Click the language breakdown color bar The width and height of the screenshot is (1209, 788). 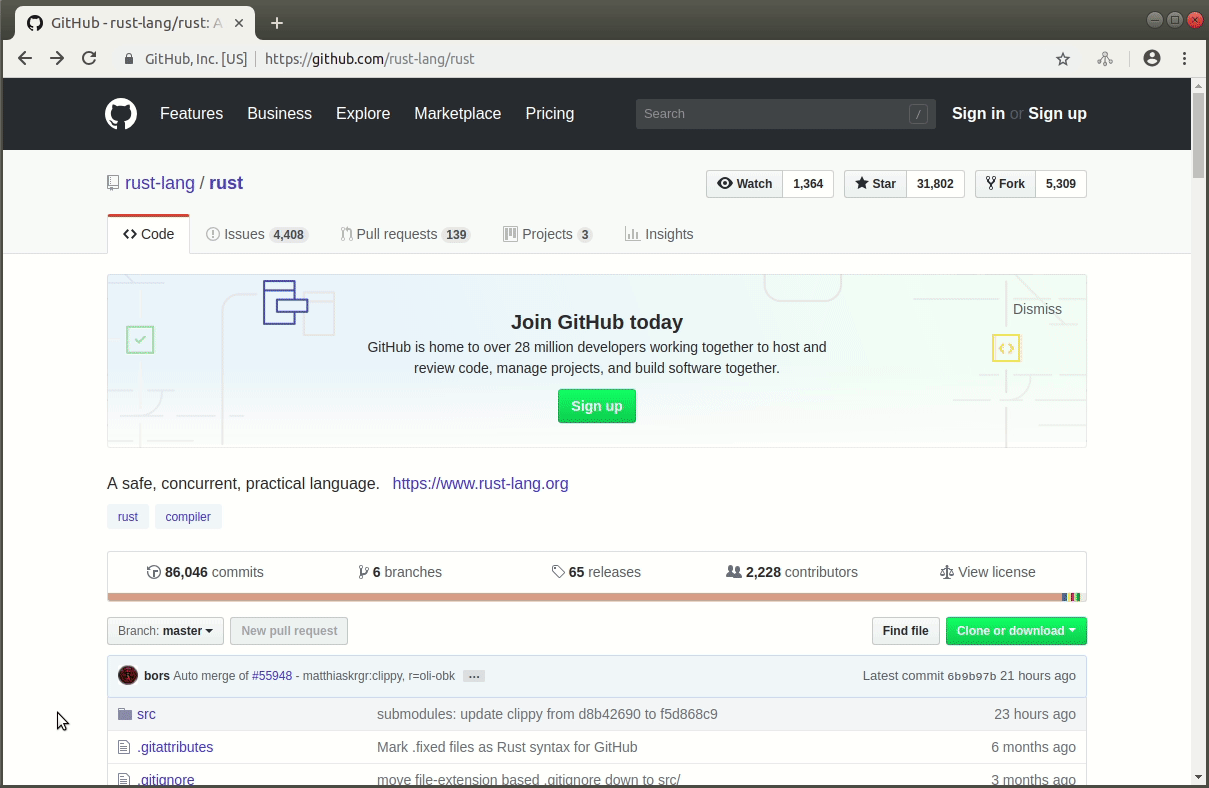coord(597,597)
